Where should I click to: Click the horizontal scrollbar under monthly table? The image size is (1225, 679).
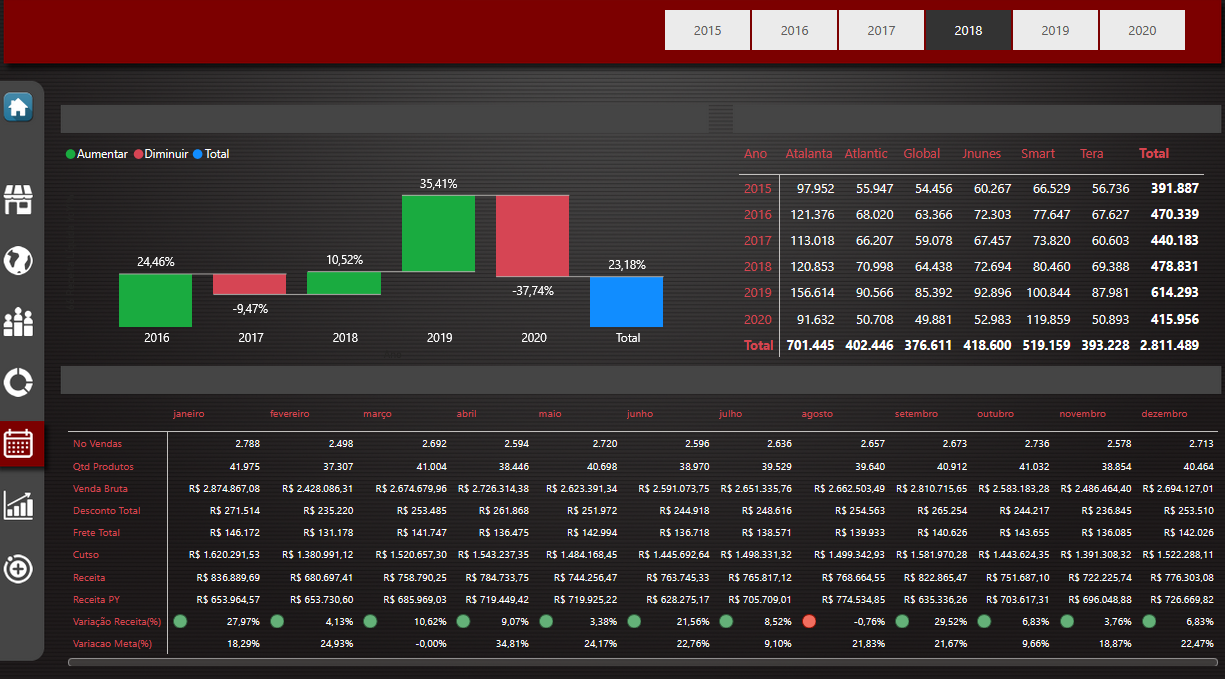[x=640, y=662]
